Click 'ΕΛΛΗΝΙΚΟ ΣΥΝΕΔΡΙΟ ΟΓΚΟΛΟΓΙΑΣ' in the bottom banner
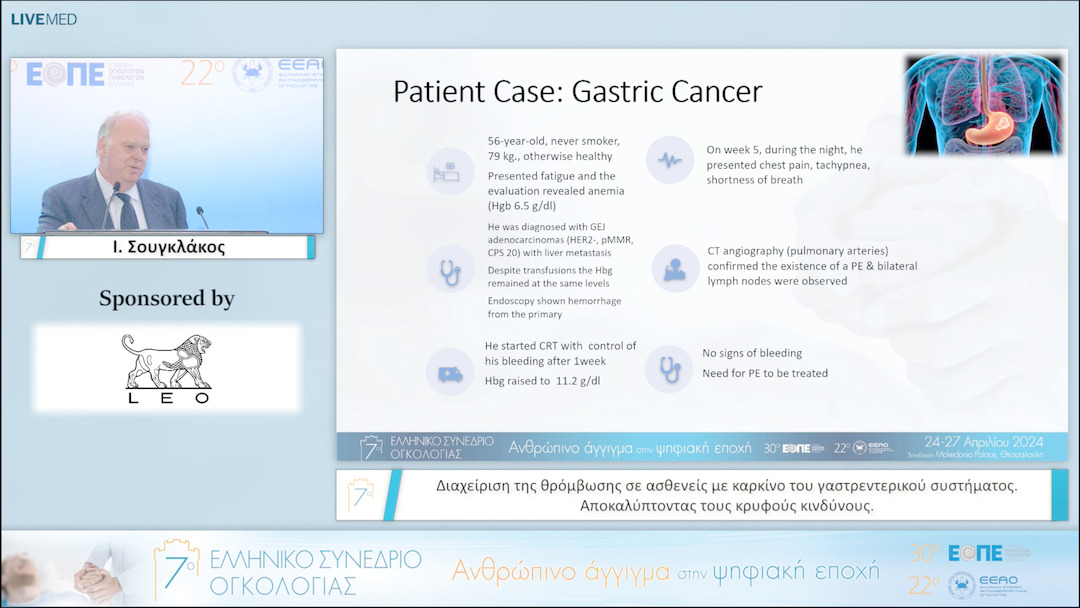Image resolution: width=1080 pixels, height=608 pixels. click(314, 572)
